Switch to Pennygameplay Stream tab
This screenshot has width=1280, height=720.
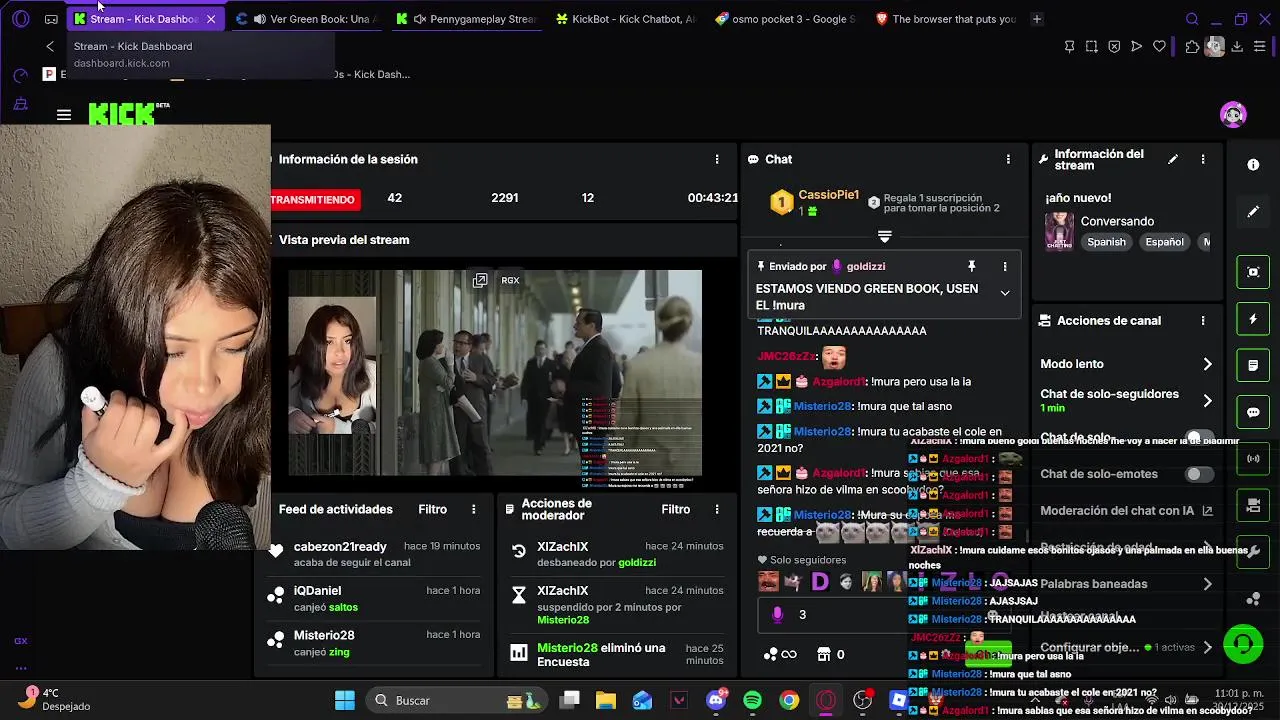pos(465,19)
